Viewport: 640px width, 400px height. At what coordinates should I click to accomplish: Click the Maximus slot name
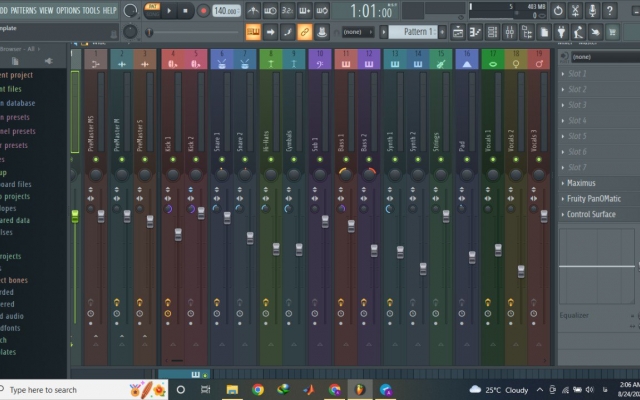[581, 183]
